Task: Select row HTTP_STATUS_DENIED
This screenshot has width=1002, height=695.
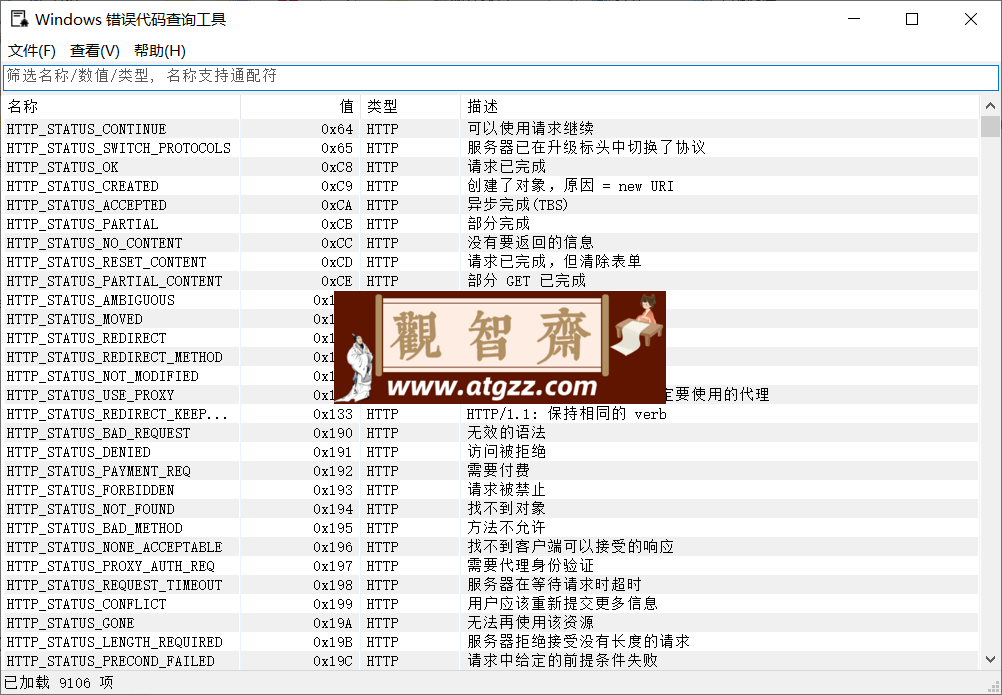Action: click(x=491, y=452)
